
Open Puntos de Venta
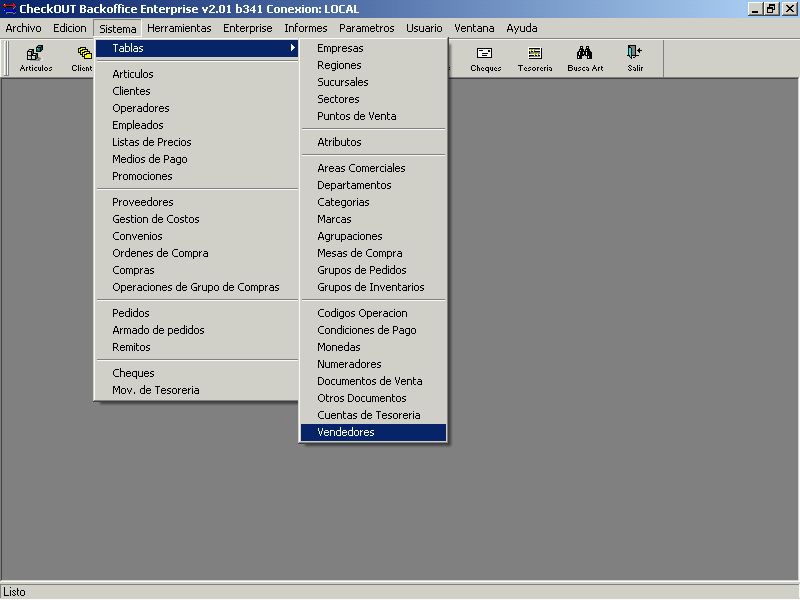click(x=373, y=116)
